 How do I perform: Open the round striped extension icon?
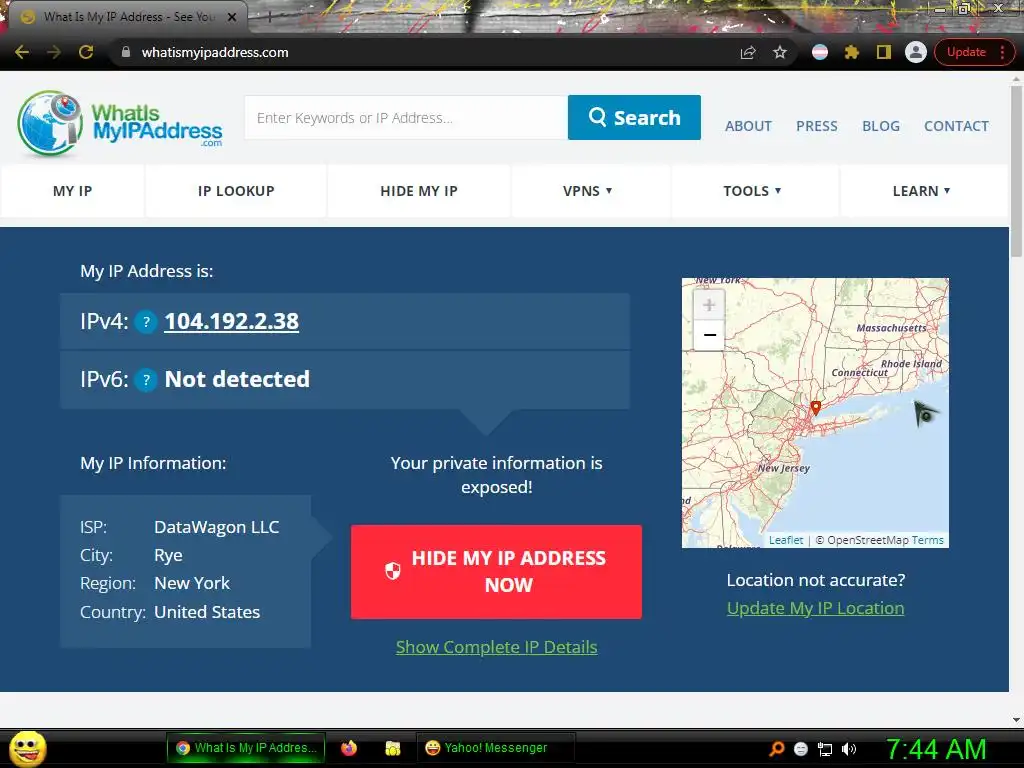pyautogui.click(x=820, y=52)
